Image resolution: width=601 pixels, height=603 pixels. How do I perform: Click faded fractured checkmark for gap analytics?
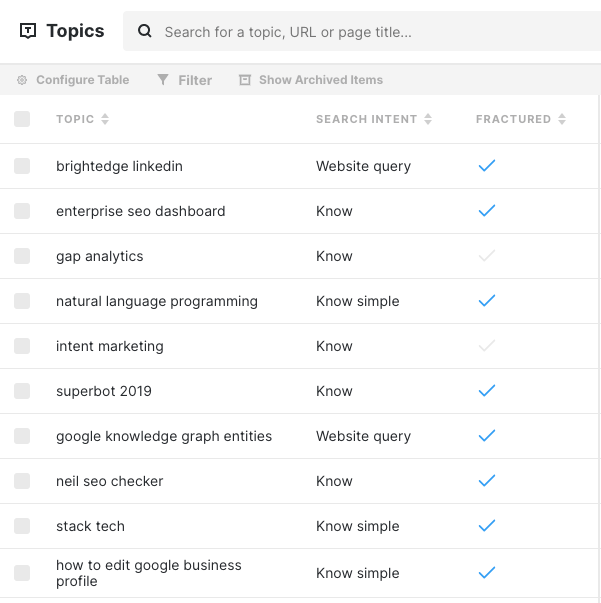(487, 256)
